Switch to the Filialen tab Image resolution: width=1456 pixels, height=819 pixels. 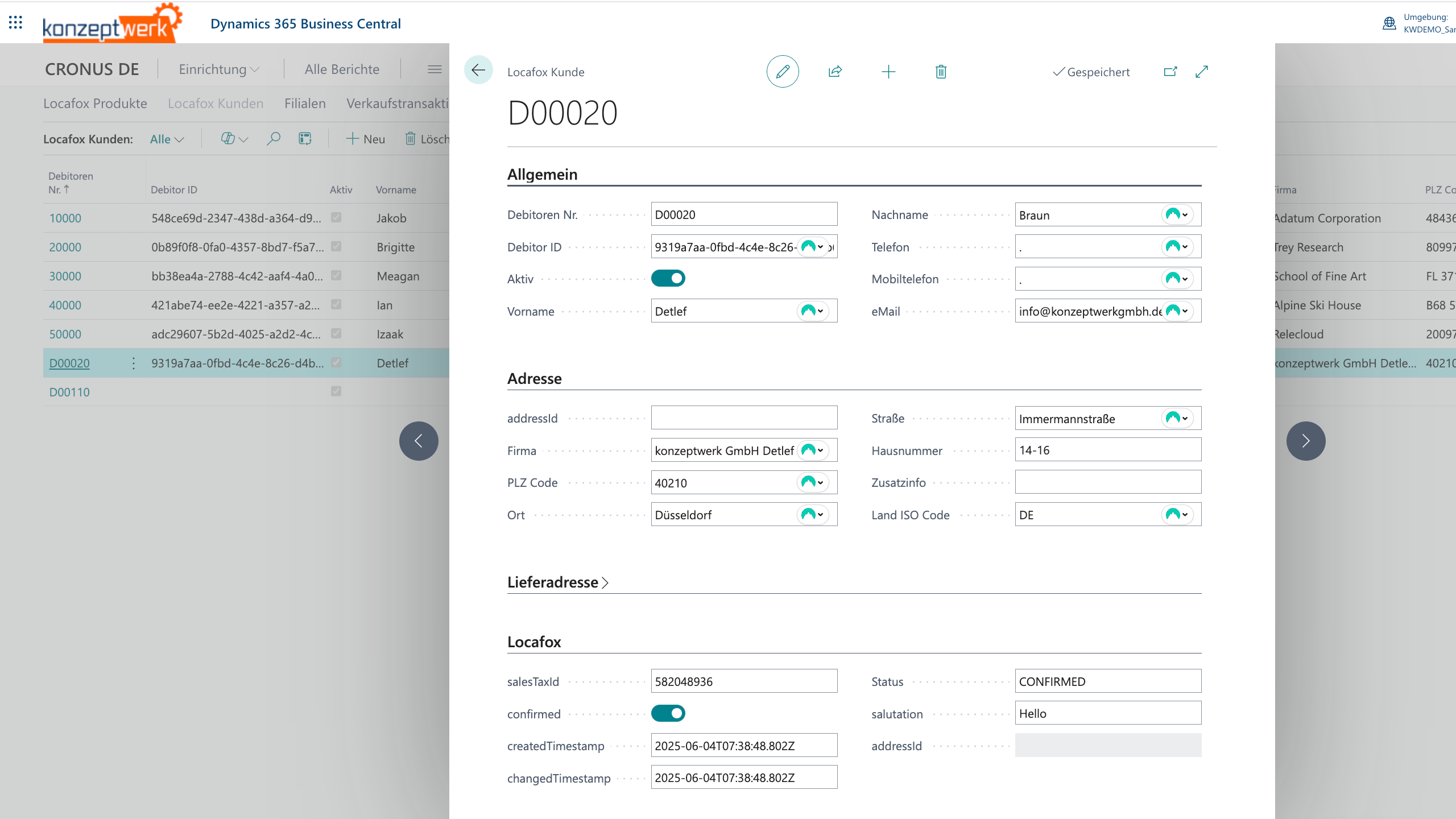[305, 104]
